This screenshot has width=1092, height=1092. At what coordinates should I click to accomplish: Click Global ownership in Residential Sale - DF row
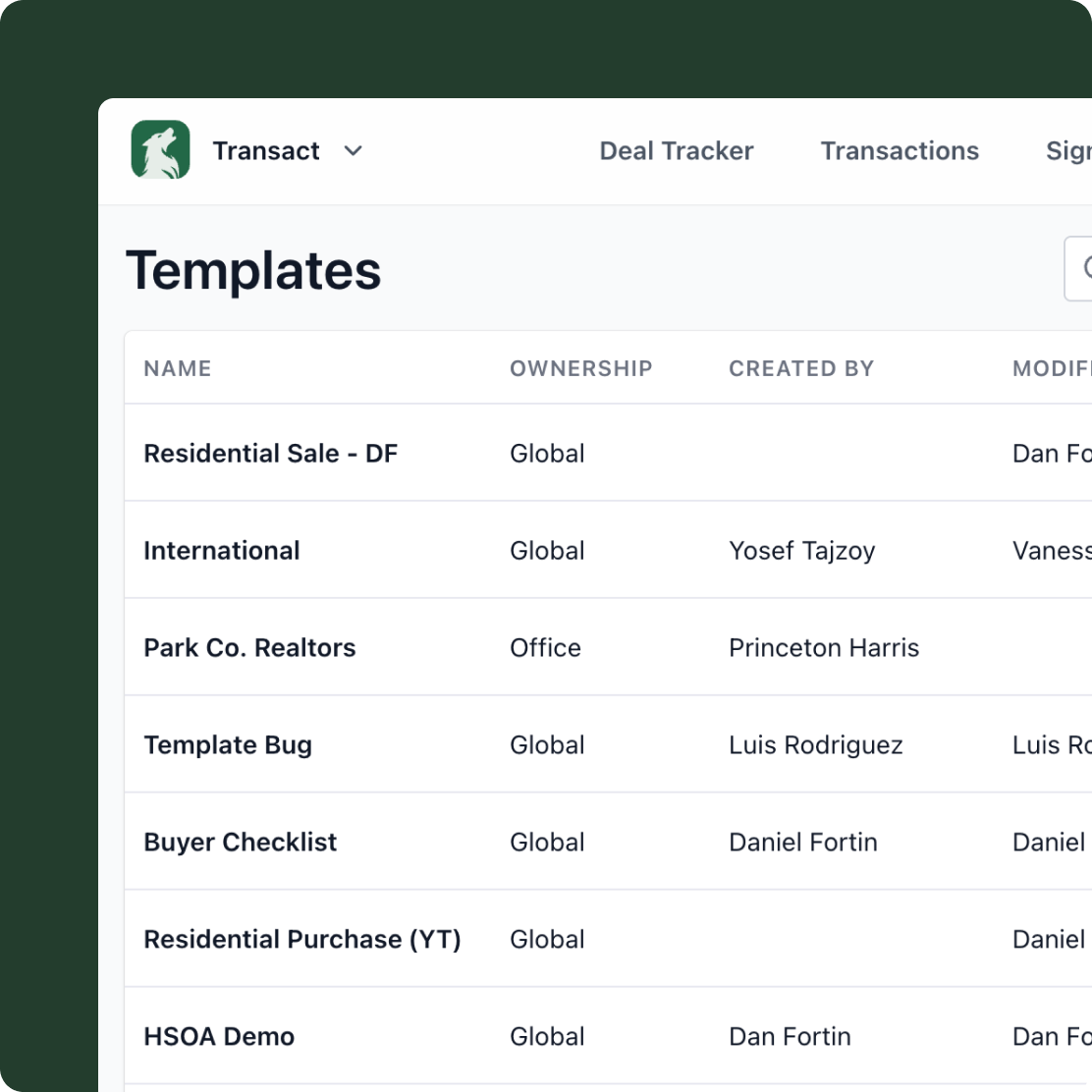[547, 454]
